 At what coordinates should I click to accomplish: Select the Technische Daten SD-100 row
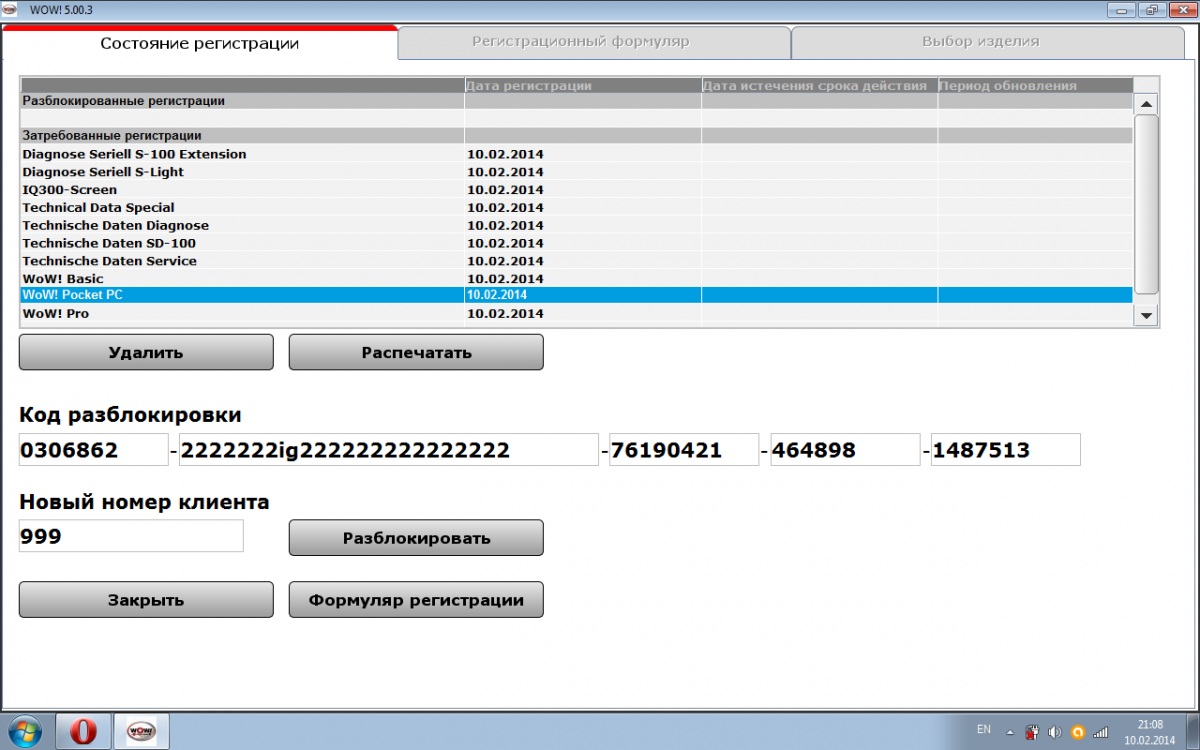577,243
